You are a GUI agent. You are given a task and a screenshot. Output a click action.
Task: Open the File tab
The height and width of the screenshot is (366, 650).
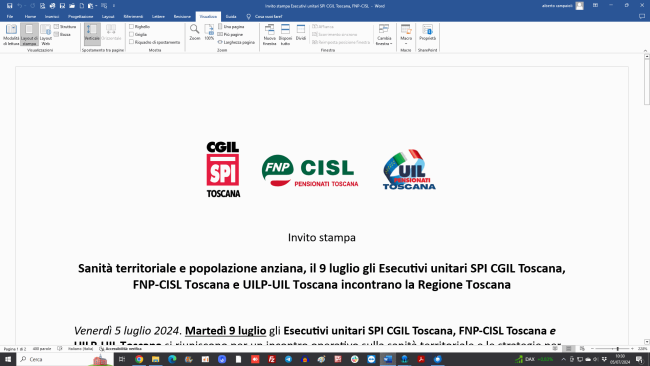coord(10,17)
